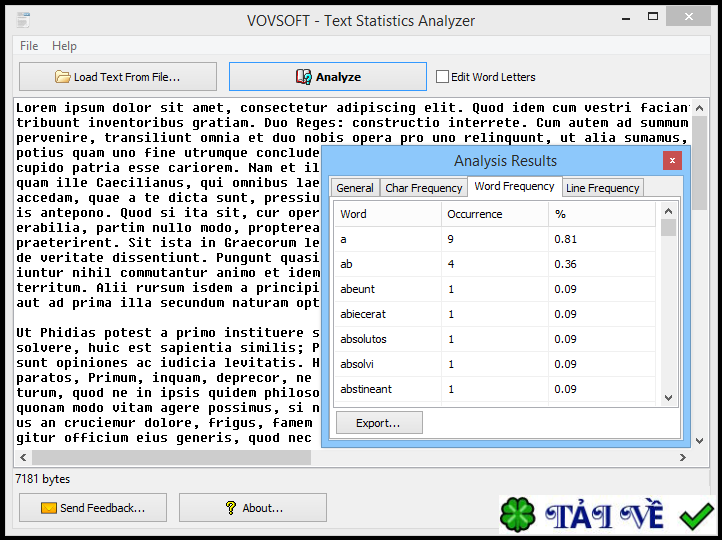Click the book icon on Analyze button

pyautogui.click(x=303, y=76)
